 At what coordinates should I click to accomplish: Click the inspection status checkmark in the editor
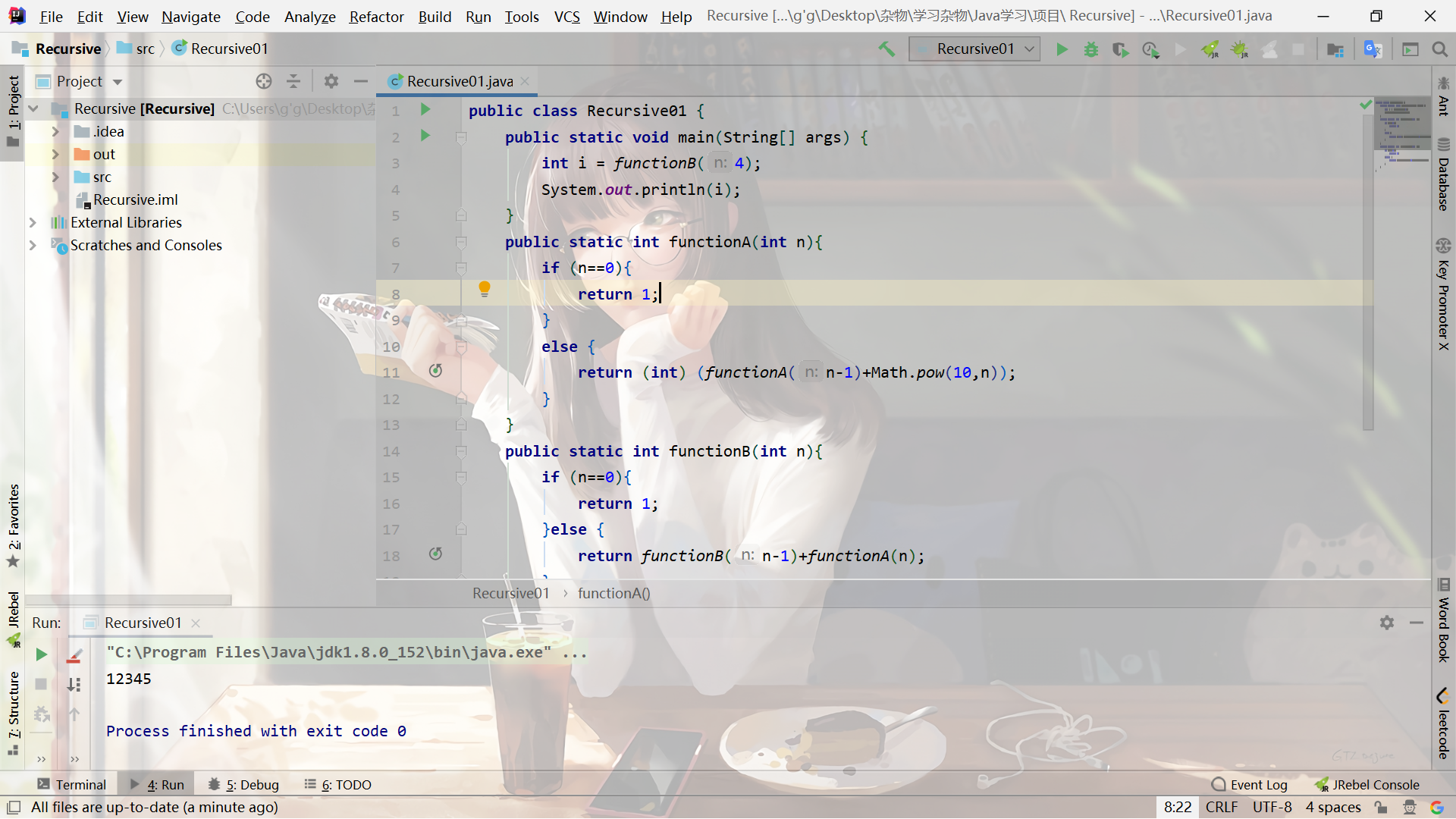coord(1366,105)
